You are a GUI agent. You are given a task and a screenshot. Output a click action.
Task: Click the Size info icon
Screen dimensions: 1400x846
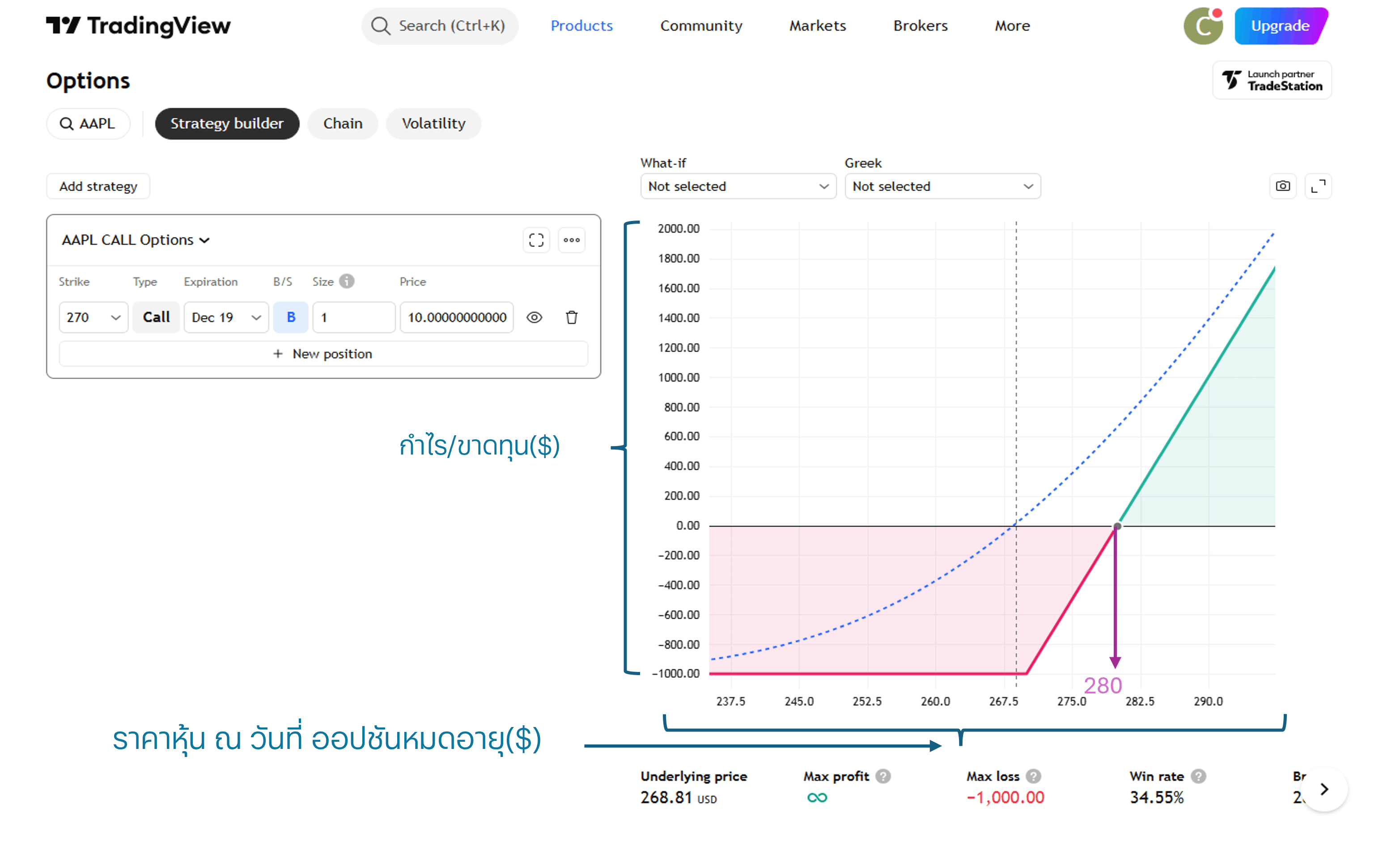[x=347, y=281]
